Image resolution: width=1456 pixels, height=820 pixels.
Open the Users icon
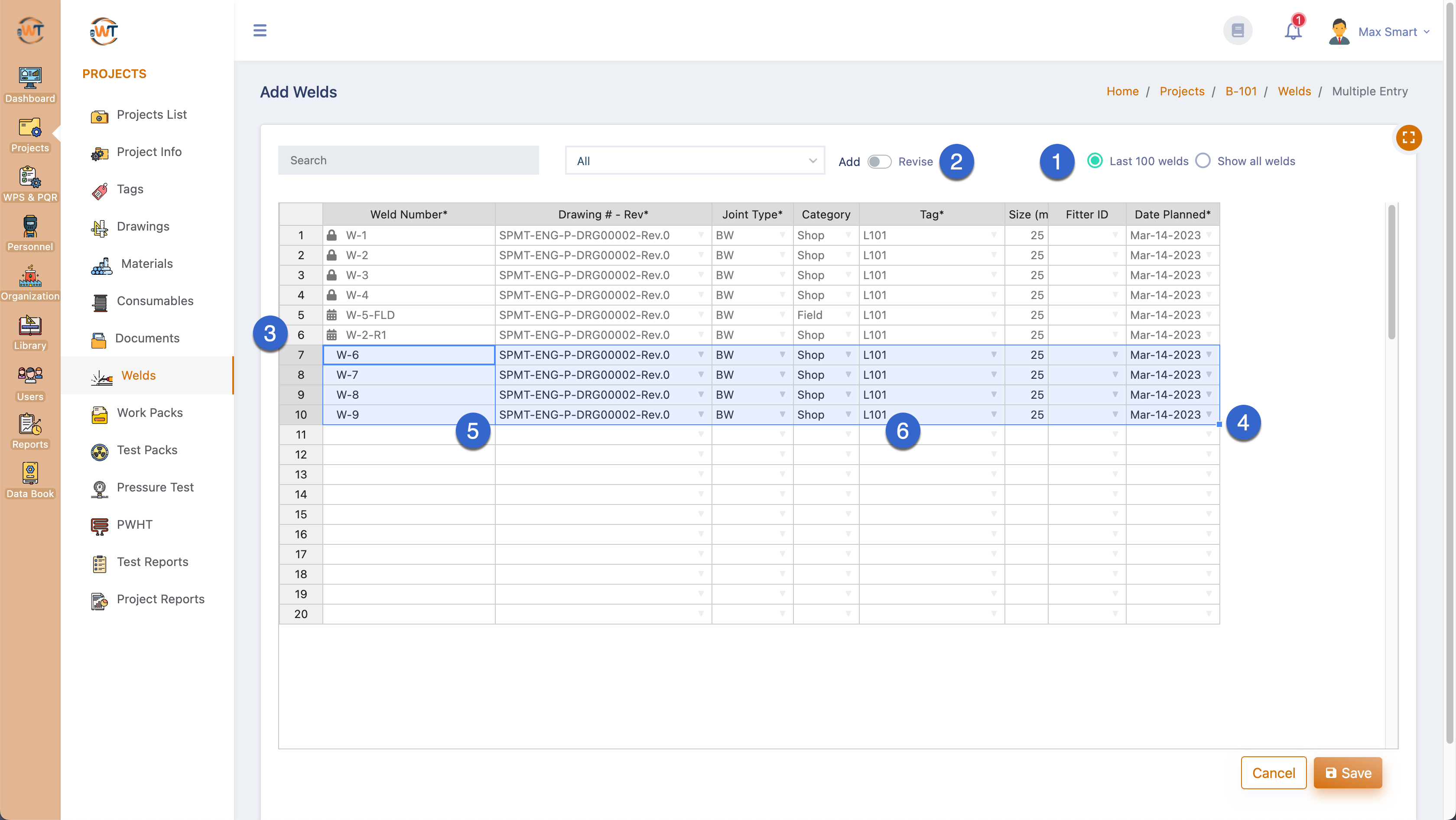[30, 375]
